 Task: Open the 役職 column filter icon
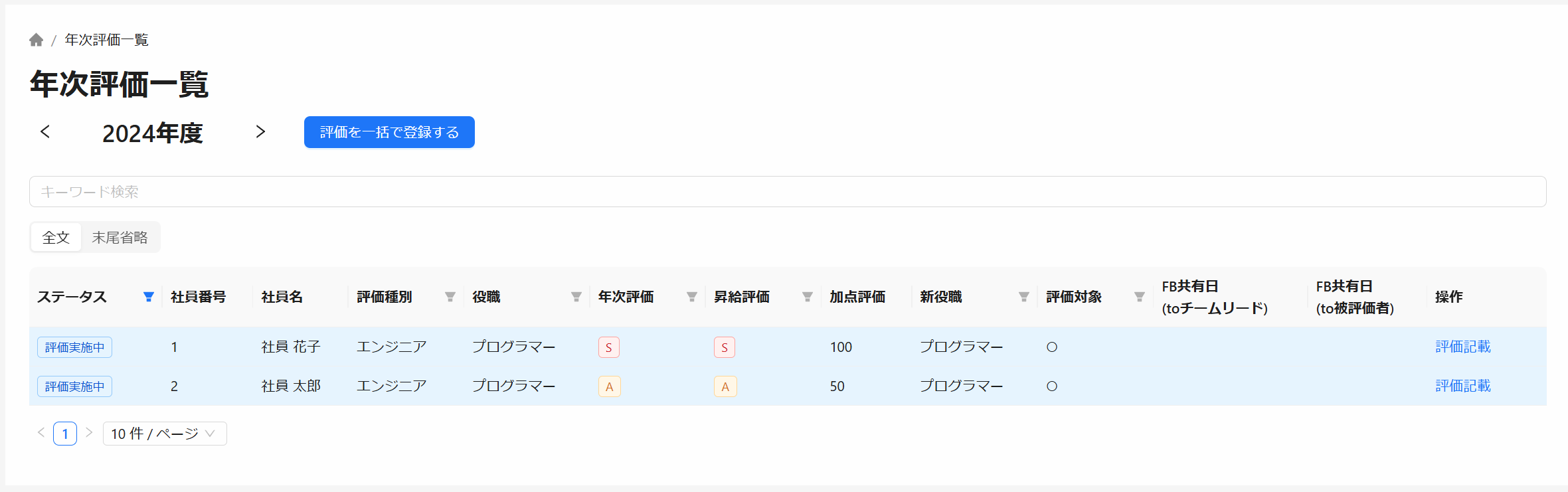click(576, 297)
